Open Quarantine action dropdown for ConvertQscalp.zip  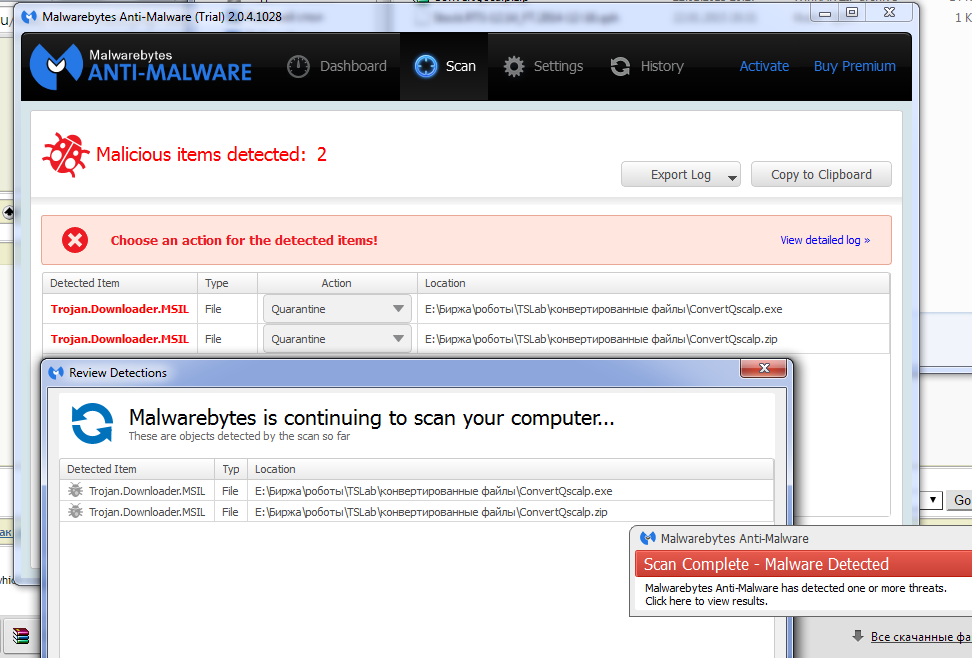[337, 339]
